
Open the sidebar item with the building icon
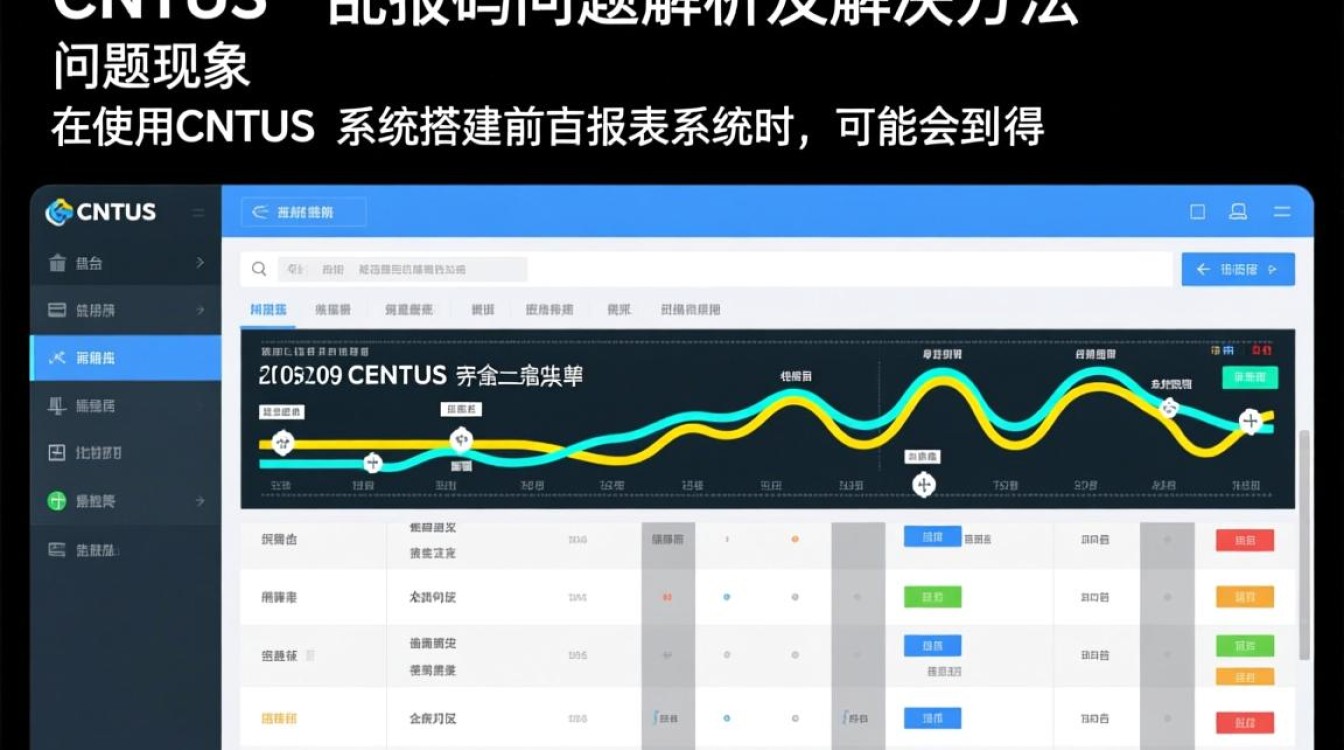coord(125,263)
